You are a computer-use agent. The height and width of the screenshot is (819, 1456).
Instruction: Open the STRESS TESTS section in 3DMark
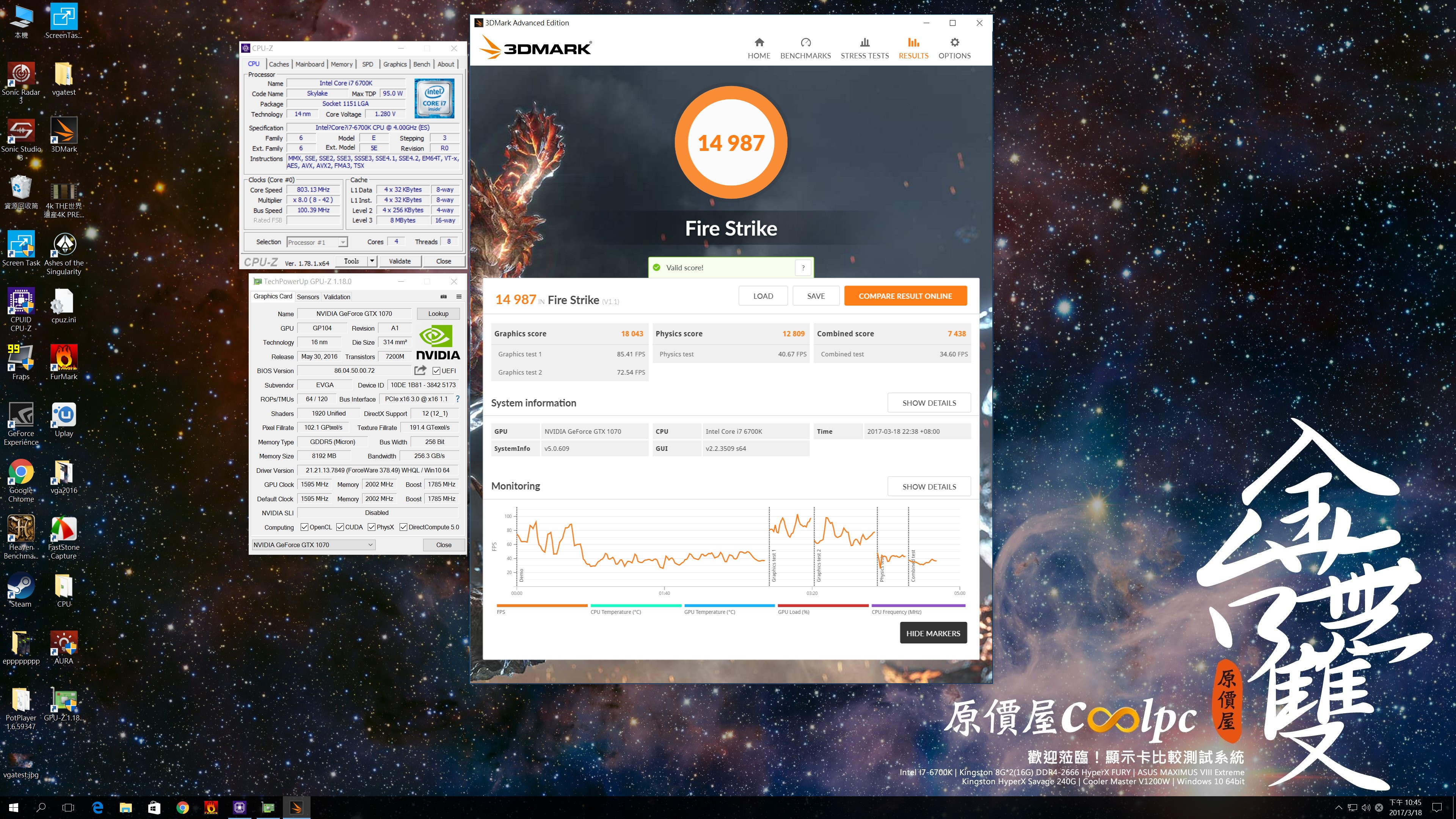click(x=864, y=49)
